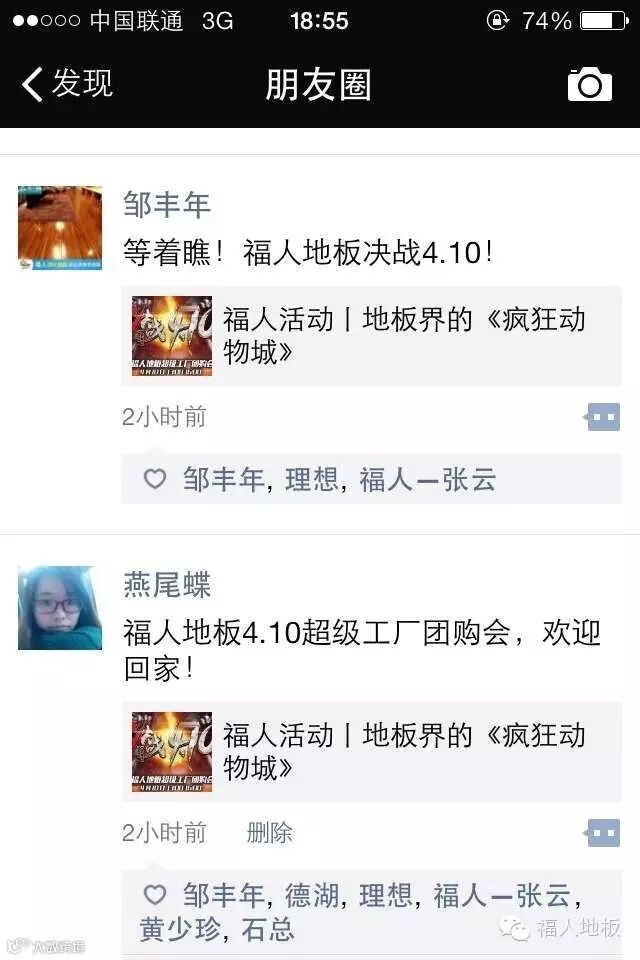Tap 黄少珍 in the liked-by list
Screen dimensions: 640x960
179,929
